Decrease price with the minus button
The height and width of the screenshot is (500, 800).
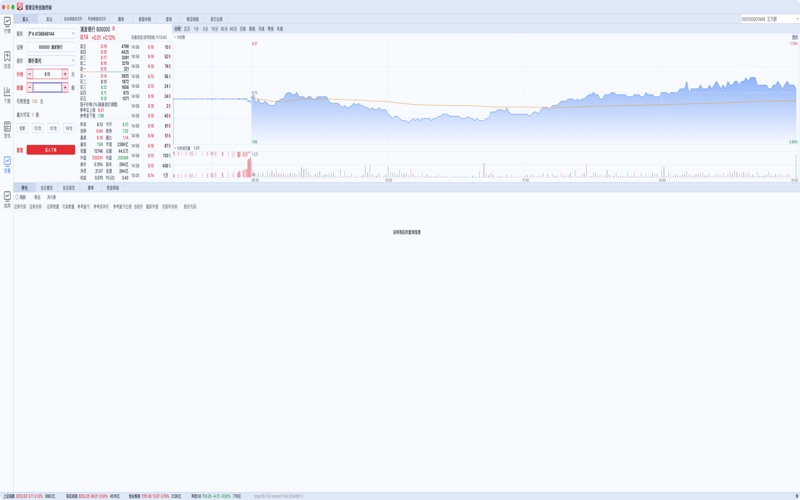(x=30, y=74)
